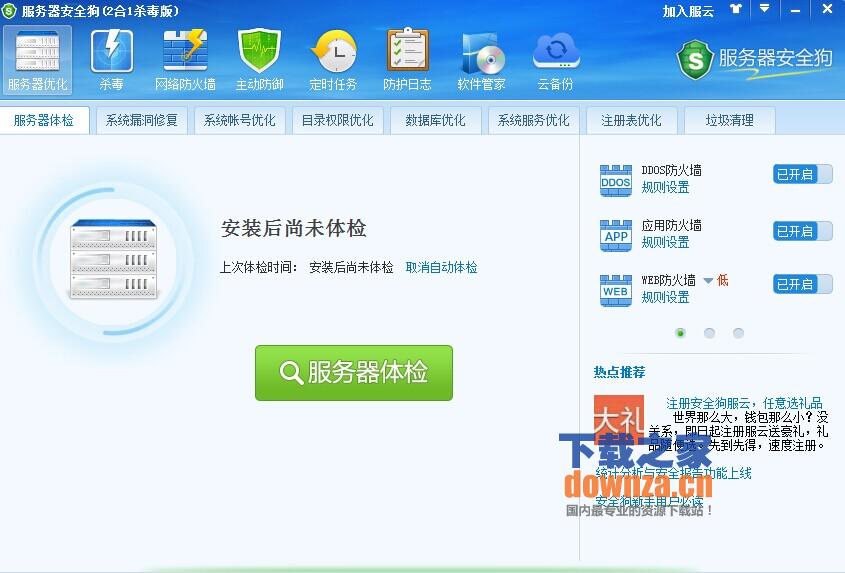The width and height of the screenshot is (845, 573).
Task: Switch to the 系统漏洞修复 tab
Action: (x=142, y=120)
